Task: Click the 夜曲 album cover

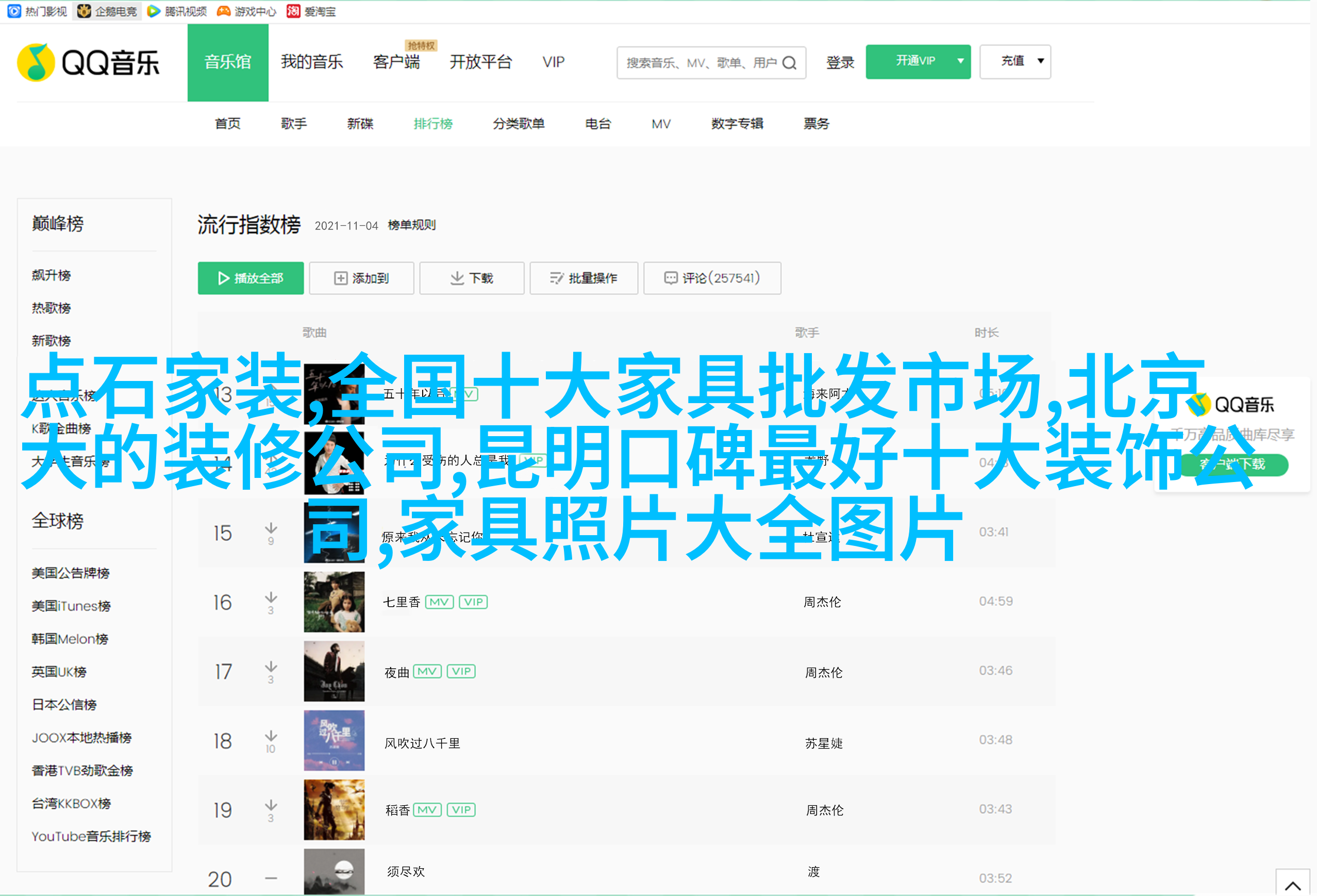Action: tap(335, 672)
